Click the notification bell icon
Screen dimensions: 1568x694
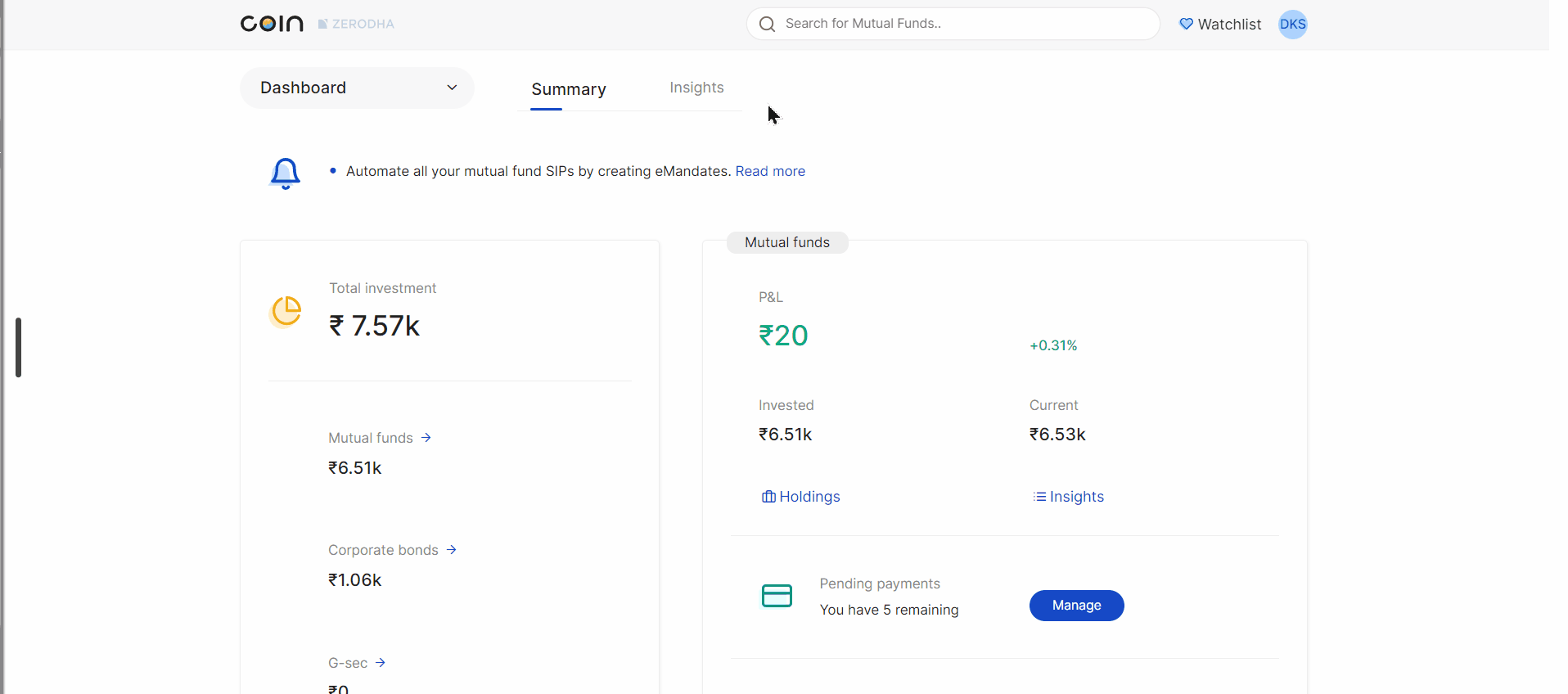tap(285, 173)
